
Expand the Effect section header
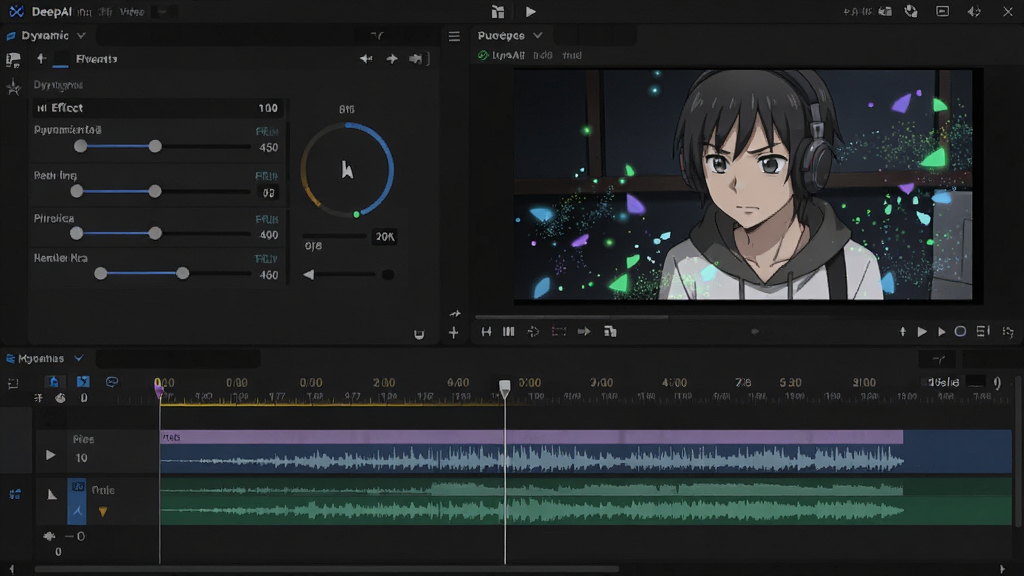pos(157,108)
